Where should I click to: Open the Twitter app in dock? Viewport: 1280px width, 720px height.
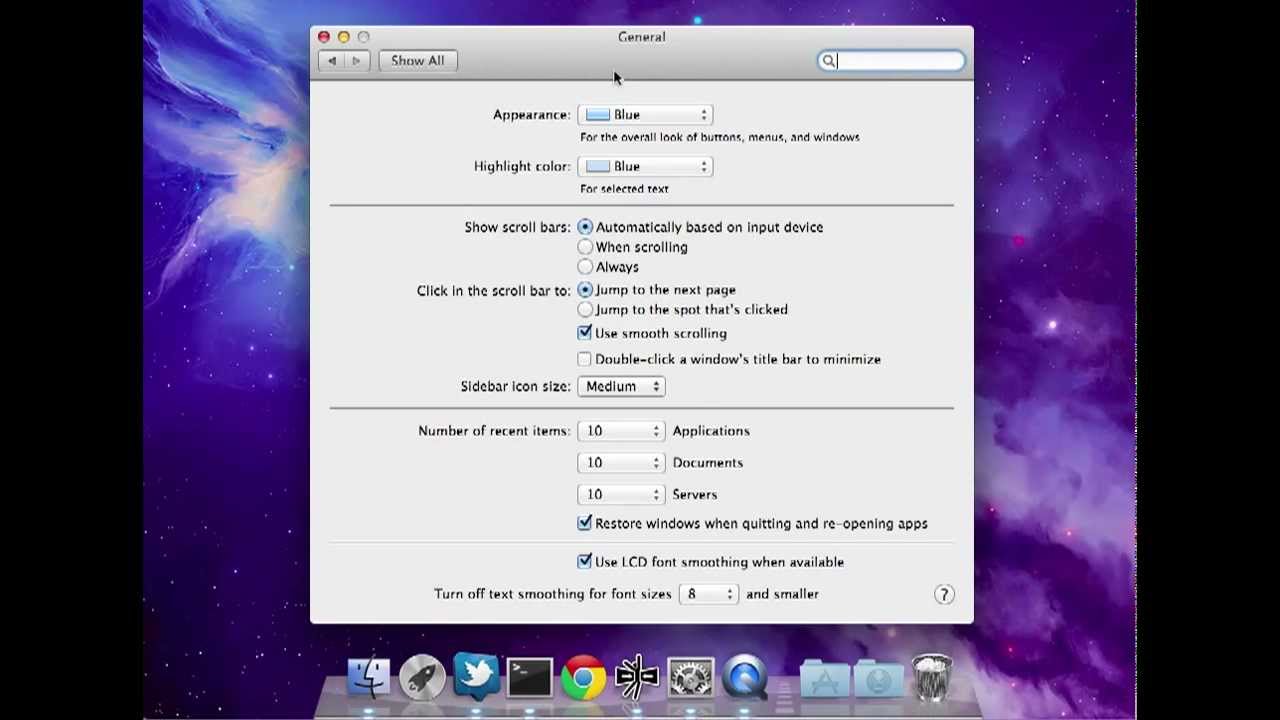pos(476,675)
